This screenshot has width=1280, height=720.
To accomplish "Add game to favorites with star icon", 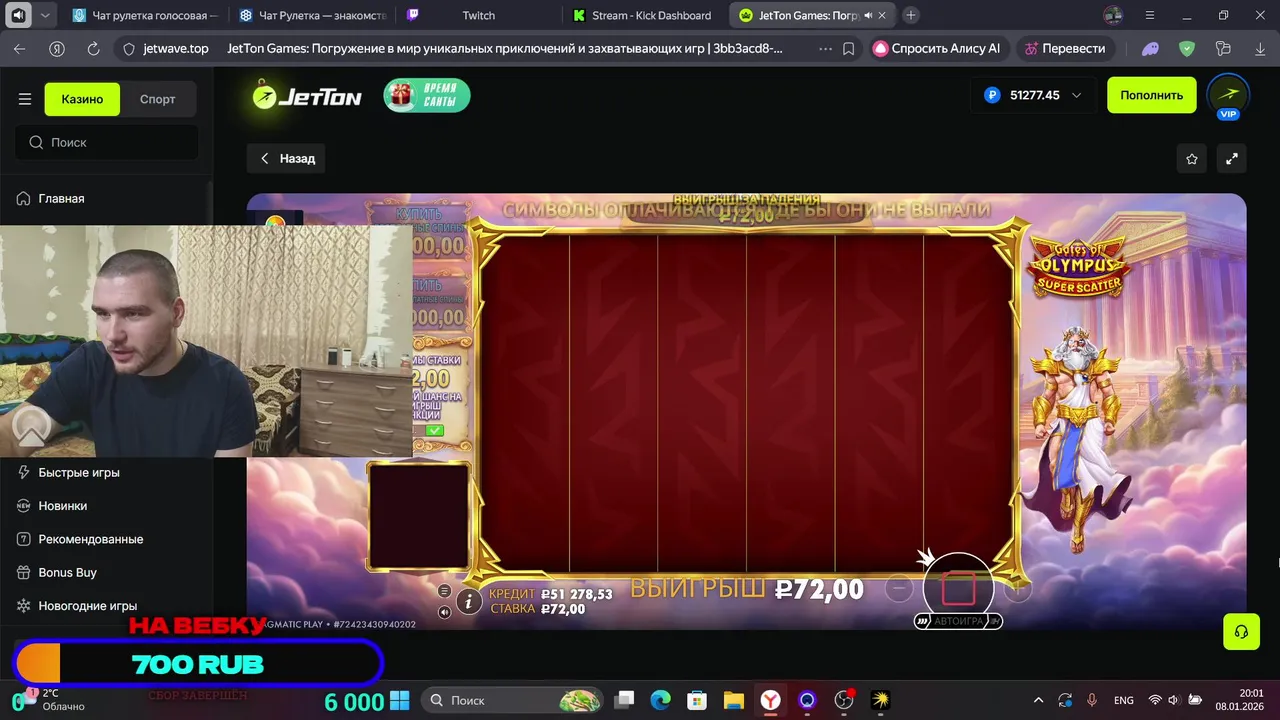I will coord(1192,159).
